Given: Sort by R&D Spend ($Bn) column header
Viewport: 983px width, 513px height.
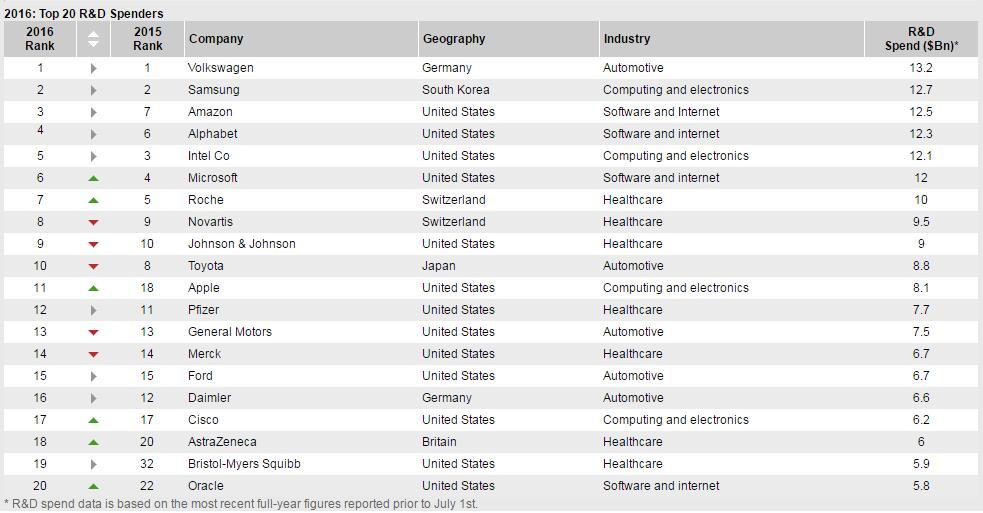Looking at the screenshot, I should pyautogui.click(x=921, y=39).
